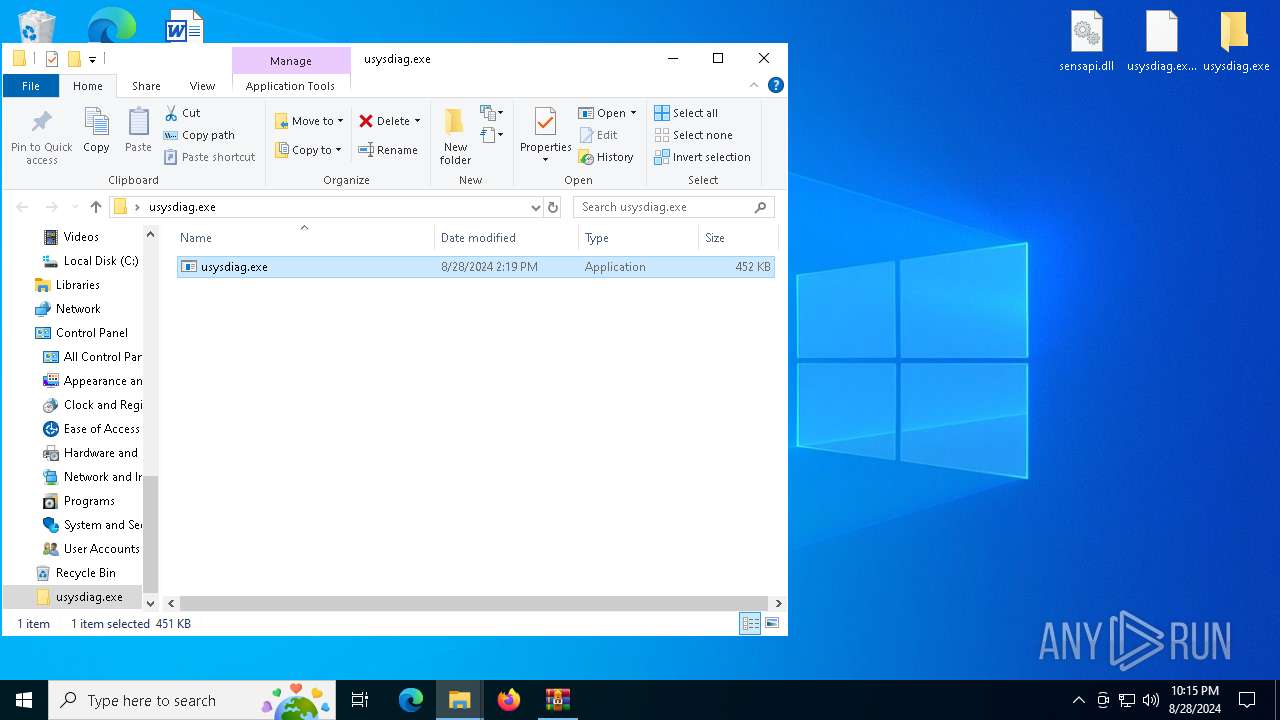The width and height of the screenshot is (1280, 720).
Task: Click the Paste ribbon button
Action: (x=138, y=131)
